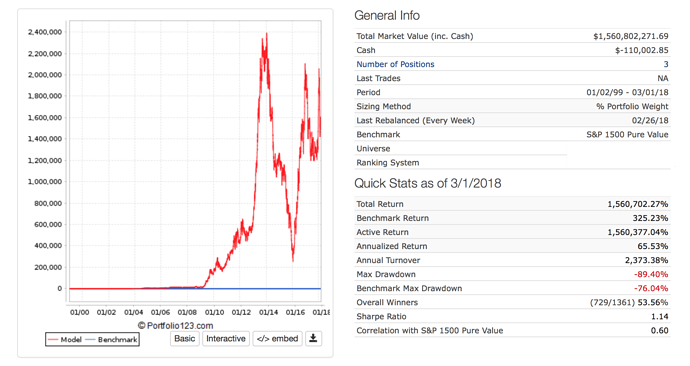The image size is (690, 366).
Task: Click Benchmark Max Drawdown -76.04% value
Action: pyautogui.click(x=651, y=289)
